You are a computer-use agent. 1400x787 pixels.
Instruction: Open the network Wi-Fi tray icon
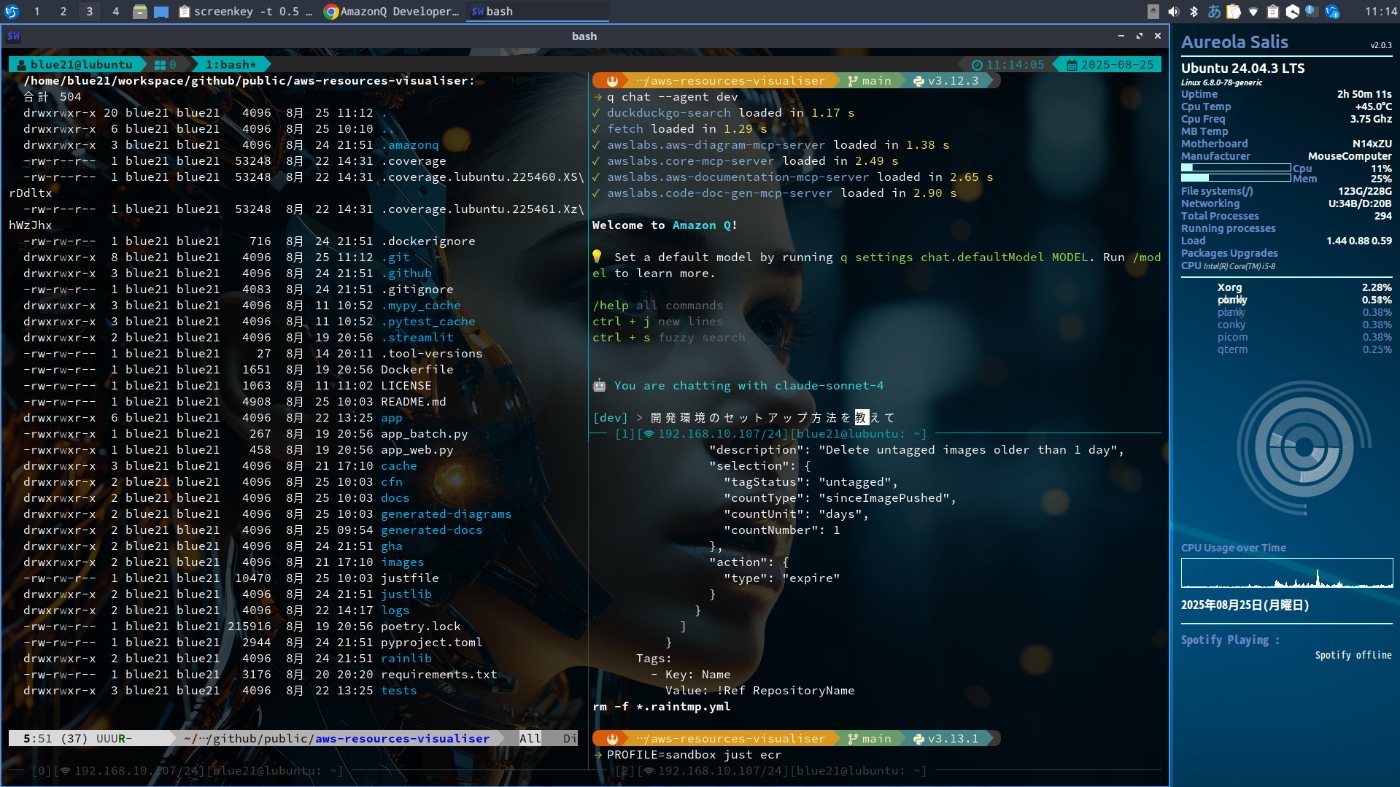click(x=1254, y=12)
